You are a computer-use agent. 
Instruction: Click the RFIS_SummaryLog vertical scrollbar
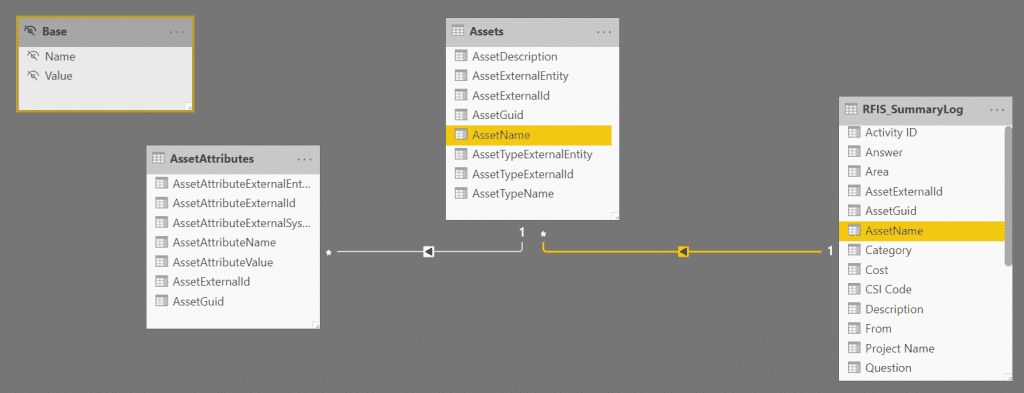tap(1009, 196)
